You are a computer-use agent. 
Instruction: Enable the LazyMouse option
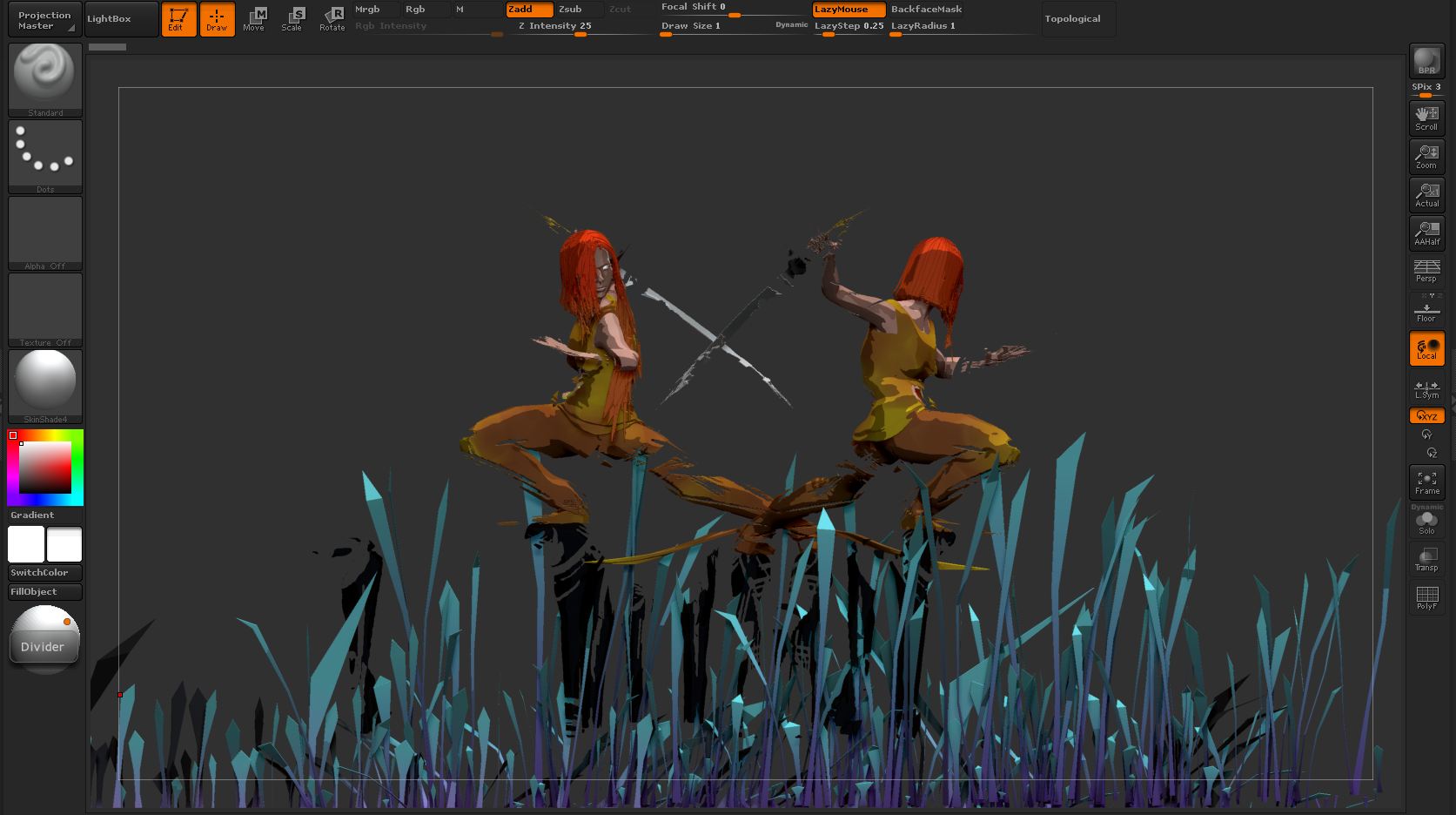pos(849,10)
